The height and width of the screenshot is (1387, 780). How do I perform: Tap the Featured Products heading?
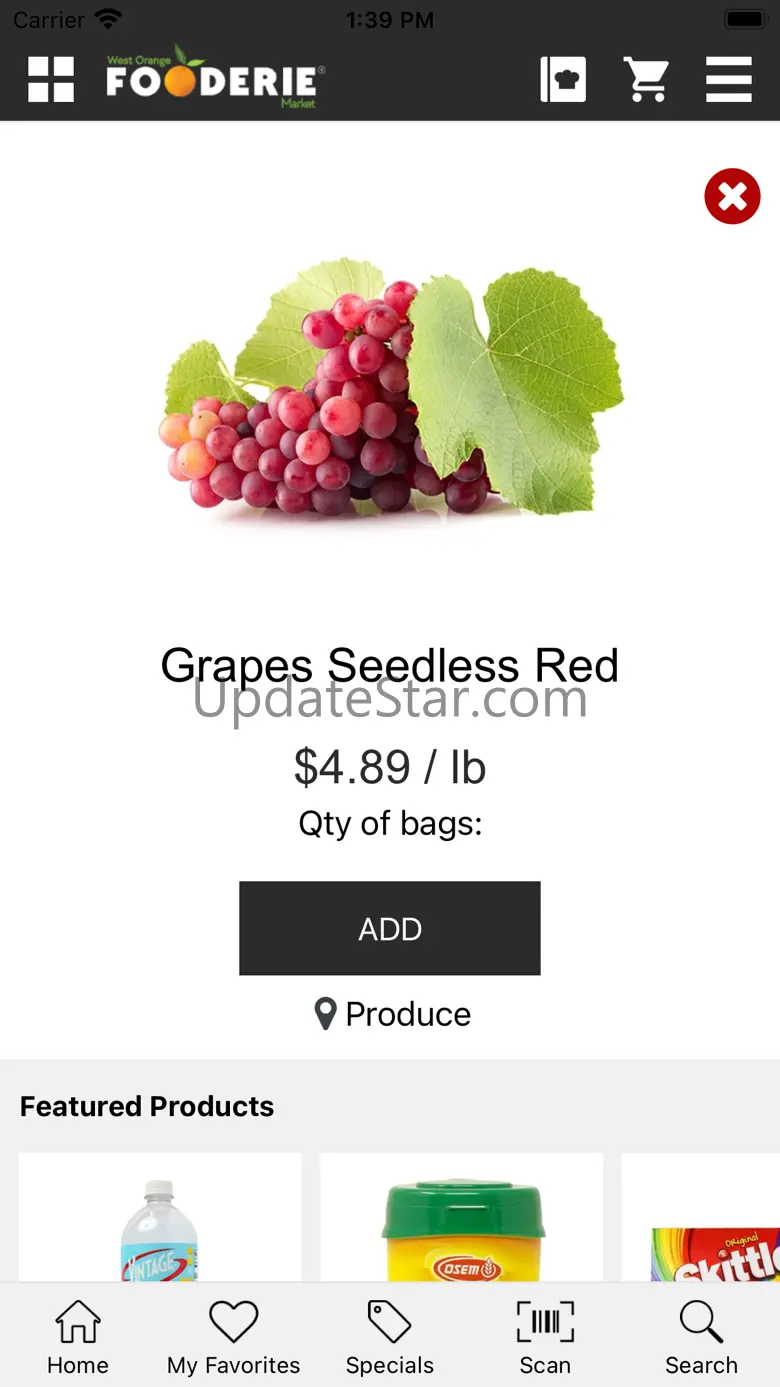(147, 1106)
